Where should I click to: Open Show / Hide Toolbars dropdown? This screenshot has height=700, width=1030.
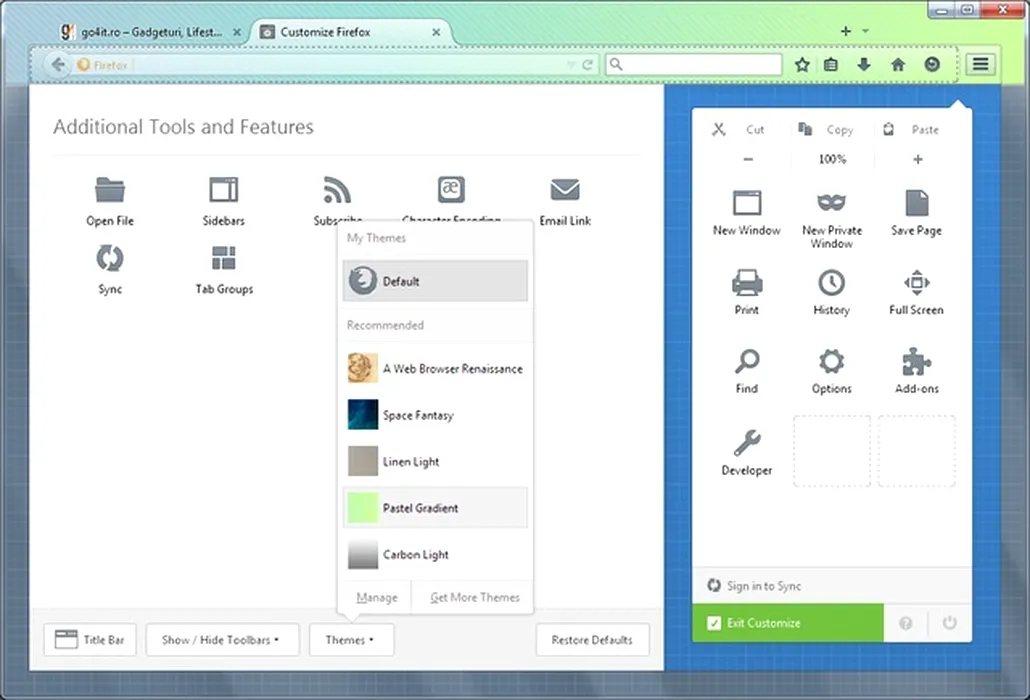(x=222, y=640)
